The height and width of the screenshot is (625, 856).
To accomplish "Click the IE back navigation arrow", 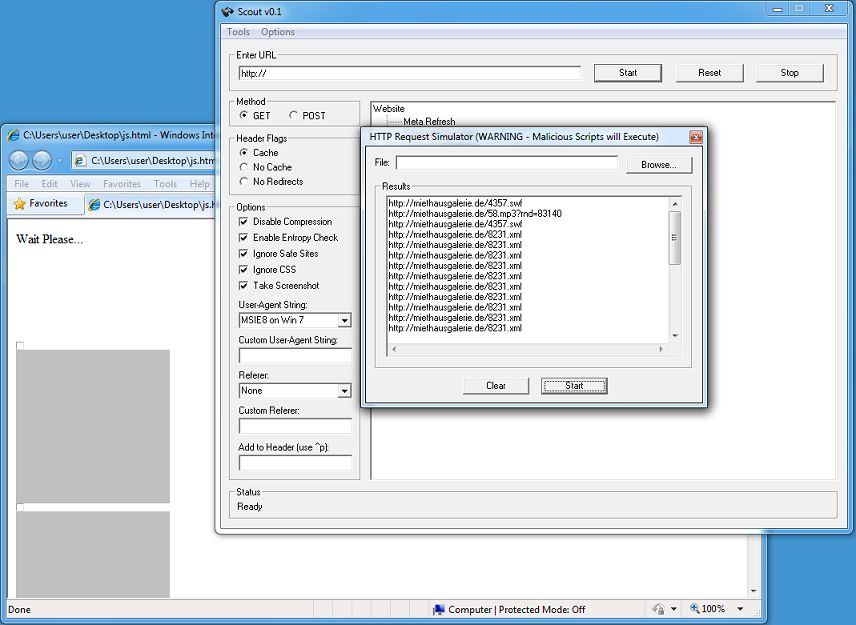I will [19, 160].
